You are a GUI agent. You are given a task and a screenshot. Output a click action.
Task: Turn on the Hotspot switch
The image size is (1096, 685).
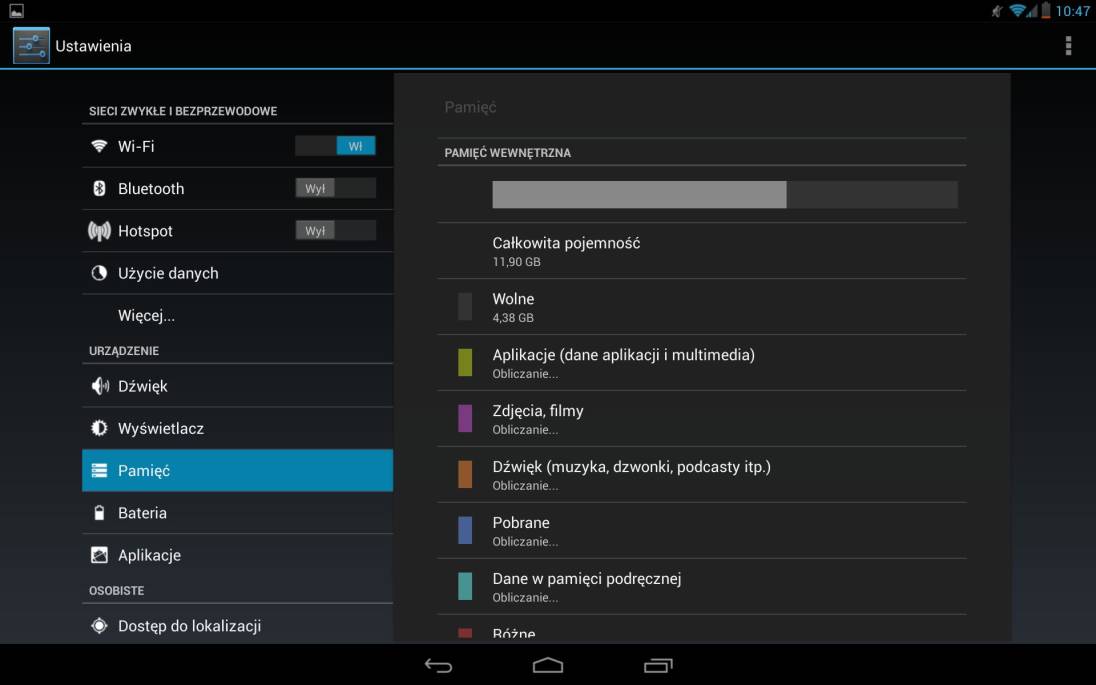336,231
